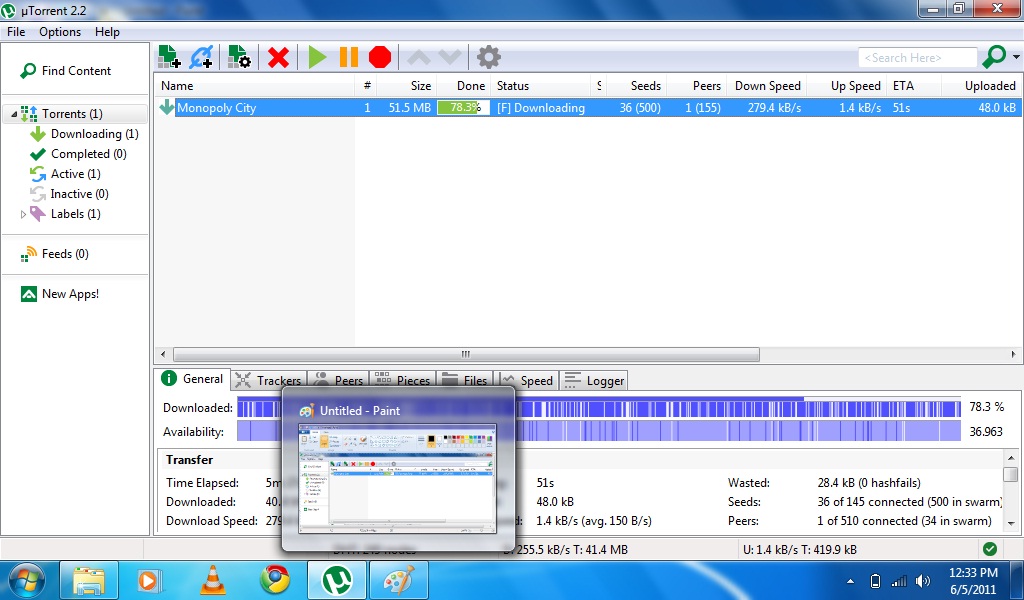Open New Apps! in the sidebar

click(71, 294)
